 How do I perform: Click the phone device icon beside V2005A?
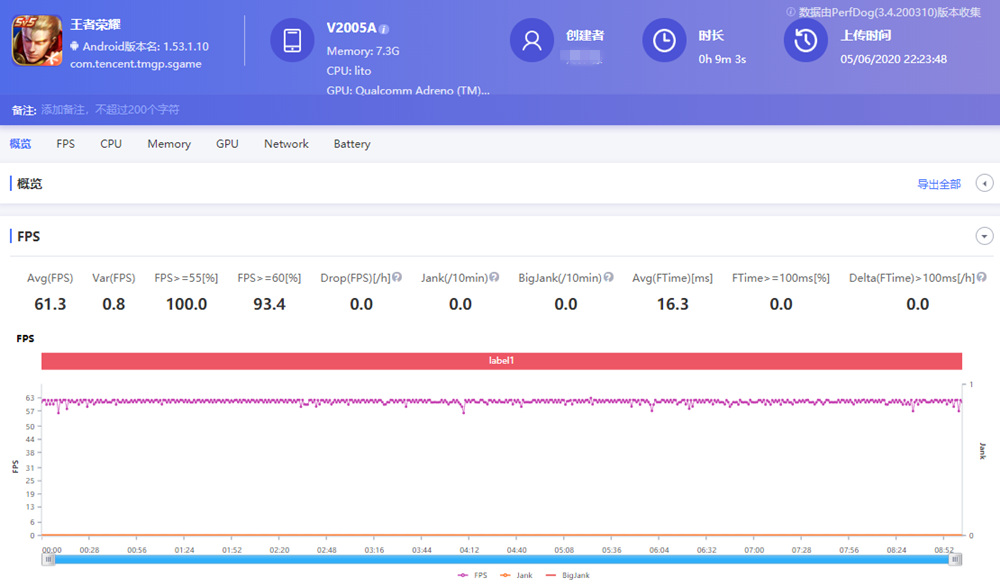(290, 41)
